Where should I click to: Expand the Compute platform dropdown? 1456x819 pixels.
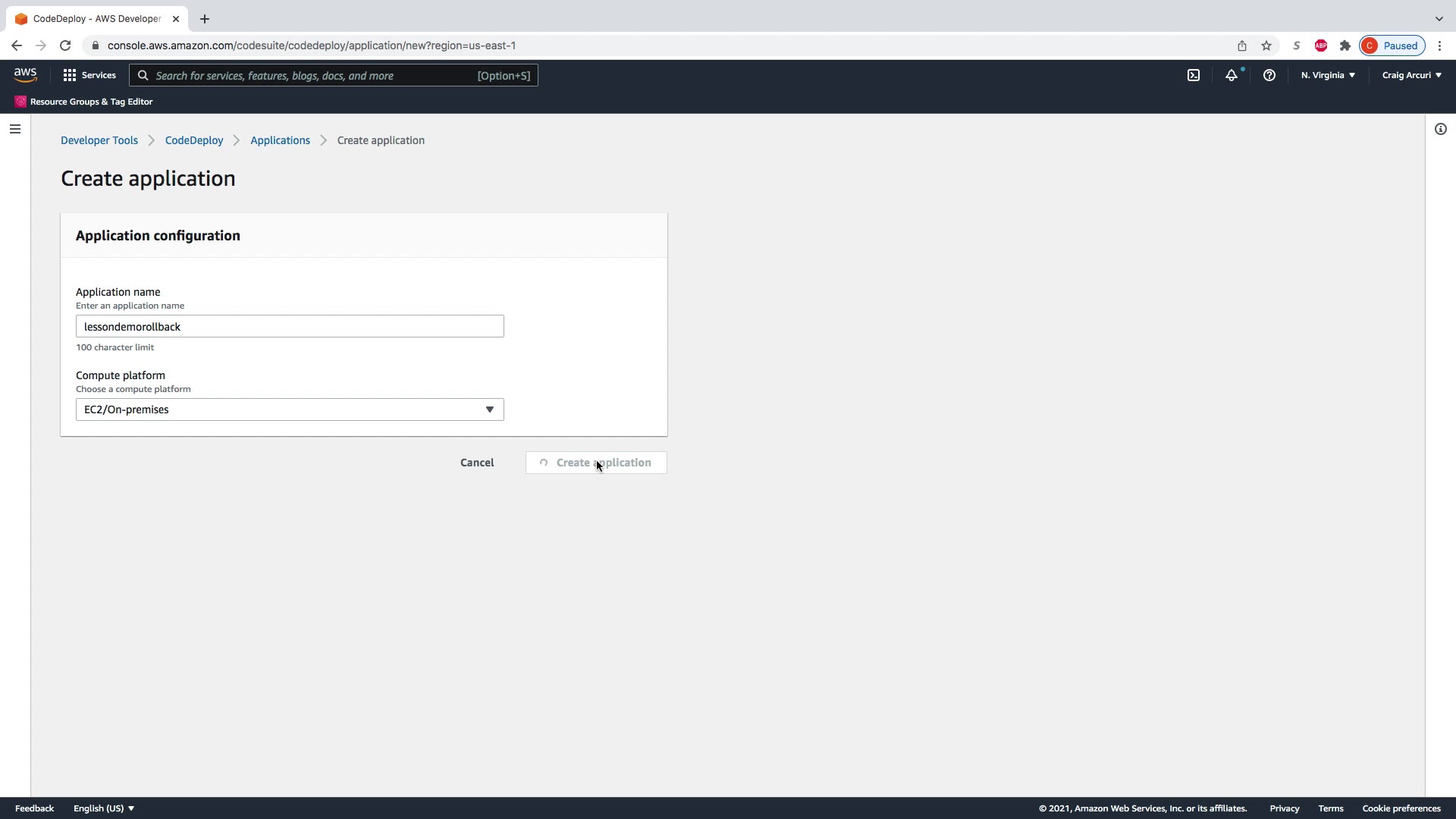click(290, 409)
